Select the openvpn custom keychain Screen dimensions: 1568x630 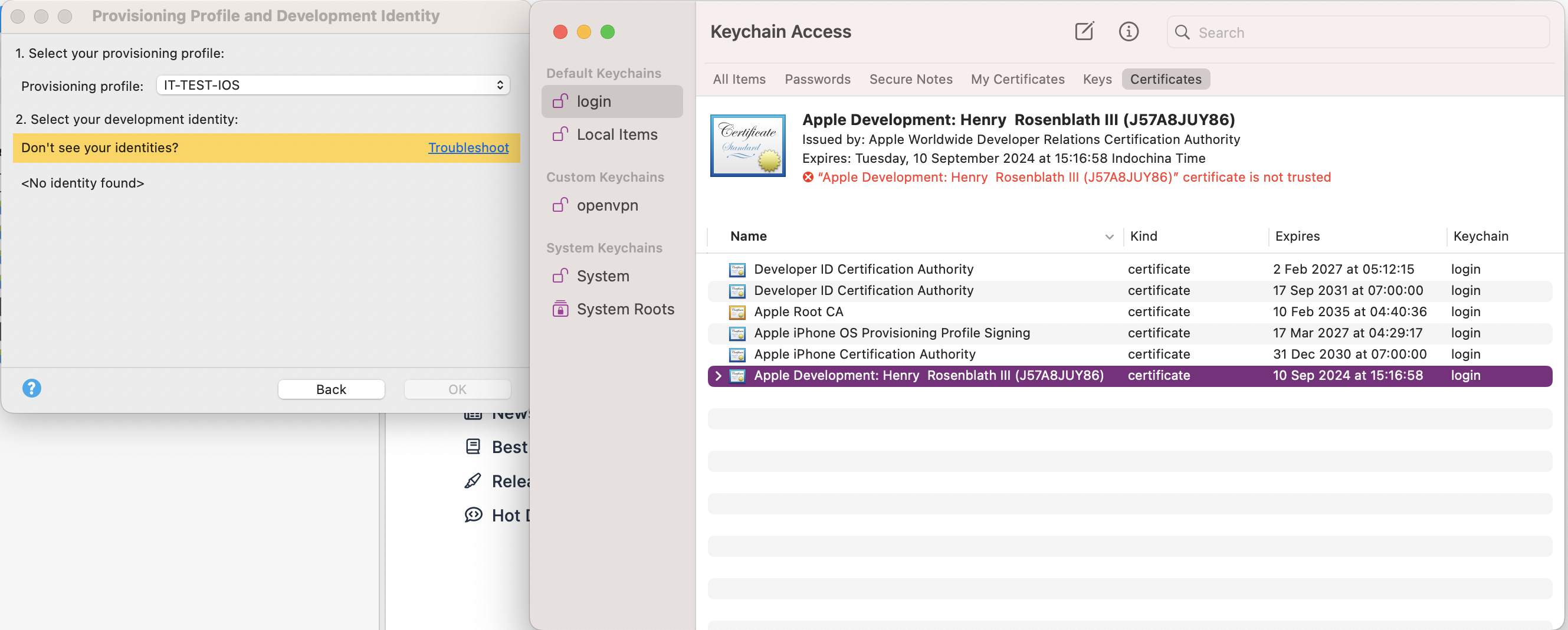[x=607, y=206]
